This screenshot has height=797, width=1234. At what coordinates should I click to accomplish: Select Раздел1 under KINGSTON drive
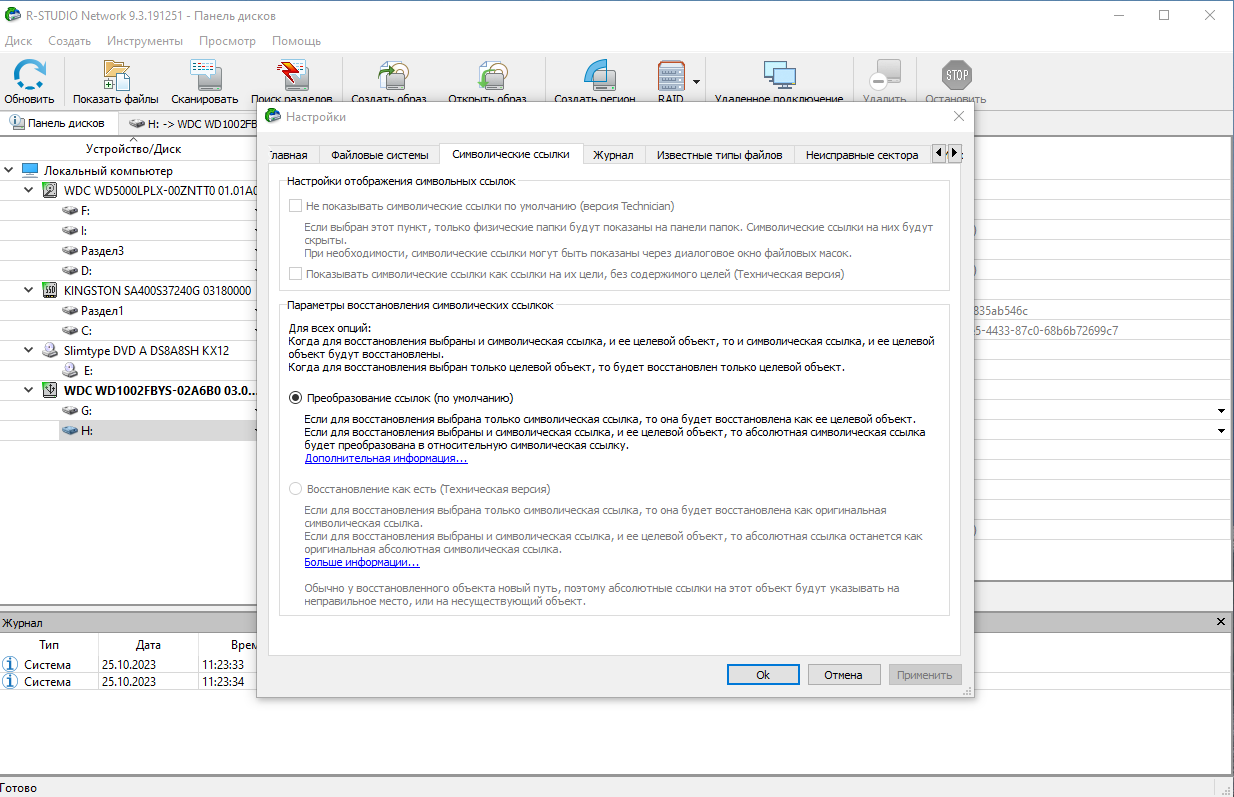[x=102, y=310]
